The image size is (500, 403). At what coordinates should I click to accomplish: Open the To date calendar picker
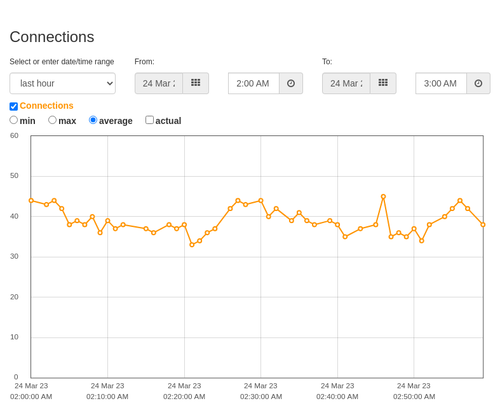383,83
